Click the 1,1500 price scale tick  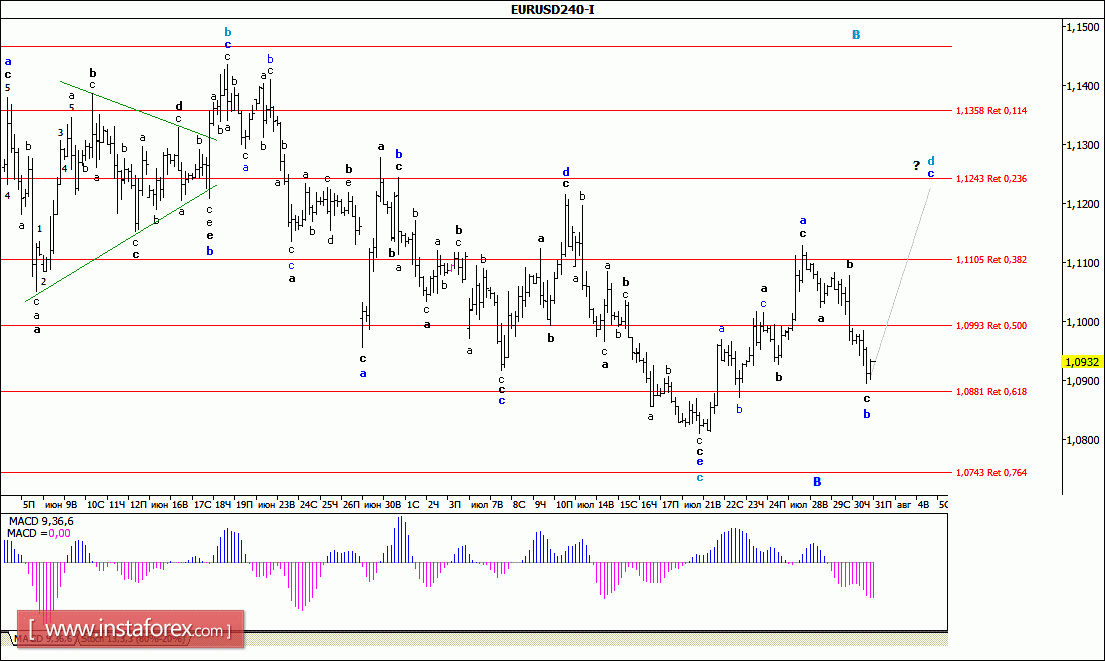coord(1080,28)
